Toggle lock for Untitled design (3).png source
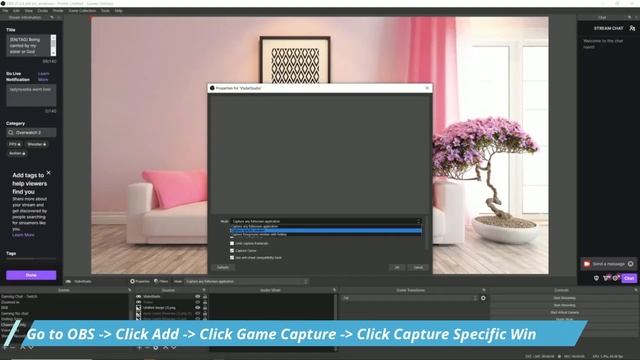 pyautogui.click(x=205, y=308)
